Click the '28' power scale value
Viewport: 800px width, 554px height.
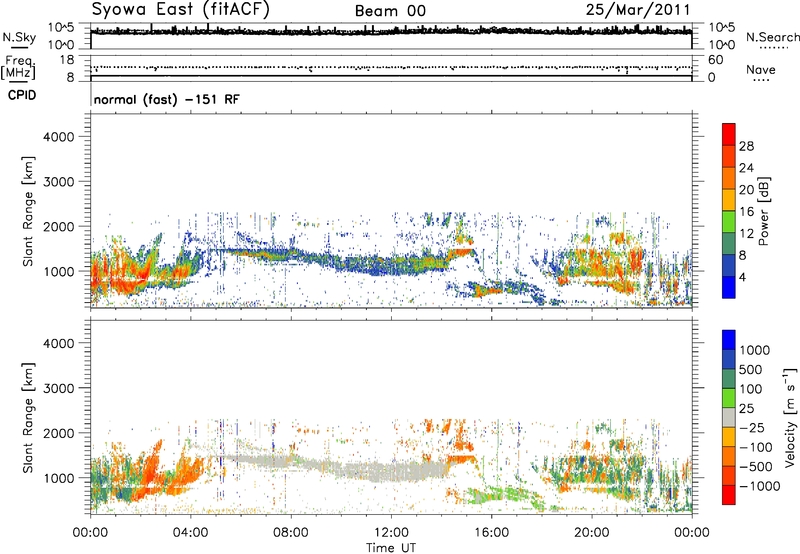[x=746, y=146]
